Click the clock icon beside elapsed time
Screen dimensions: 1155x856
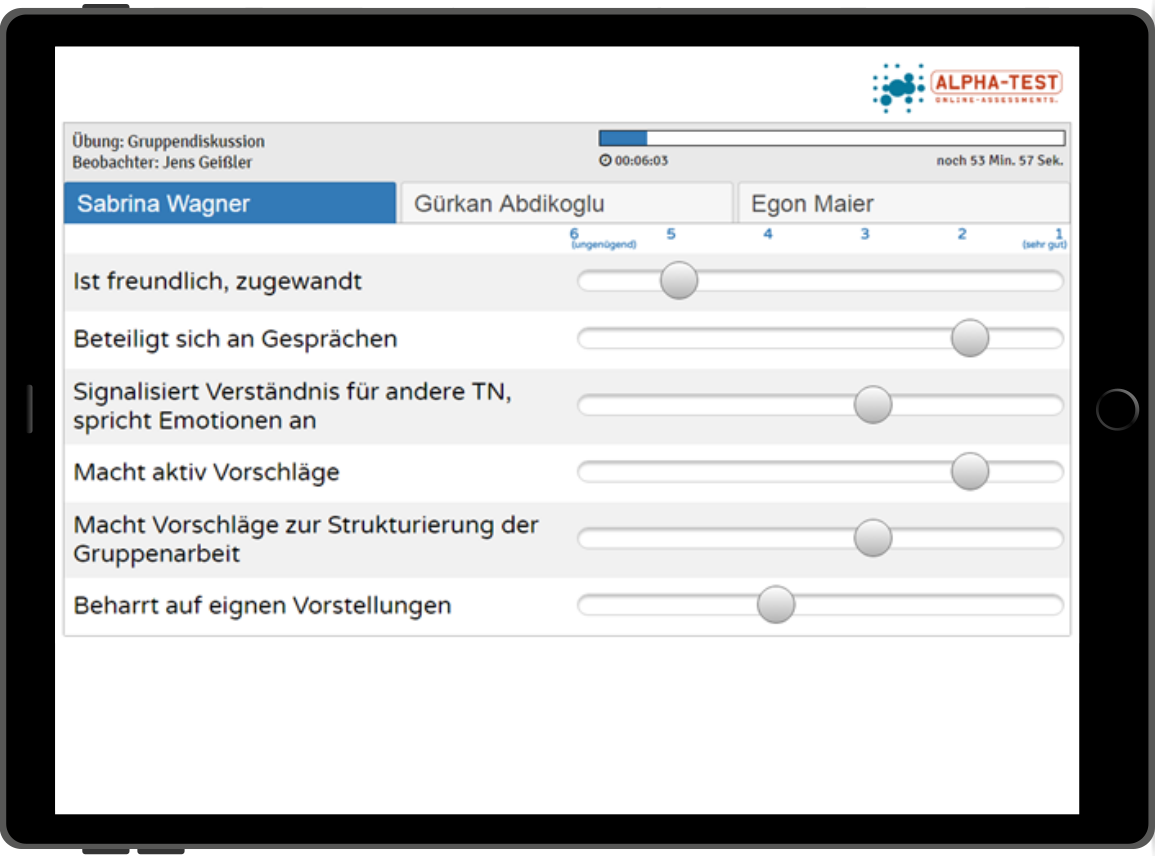click(605, 161)
